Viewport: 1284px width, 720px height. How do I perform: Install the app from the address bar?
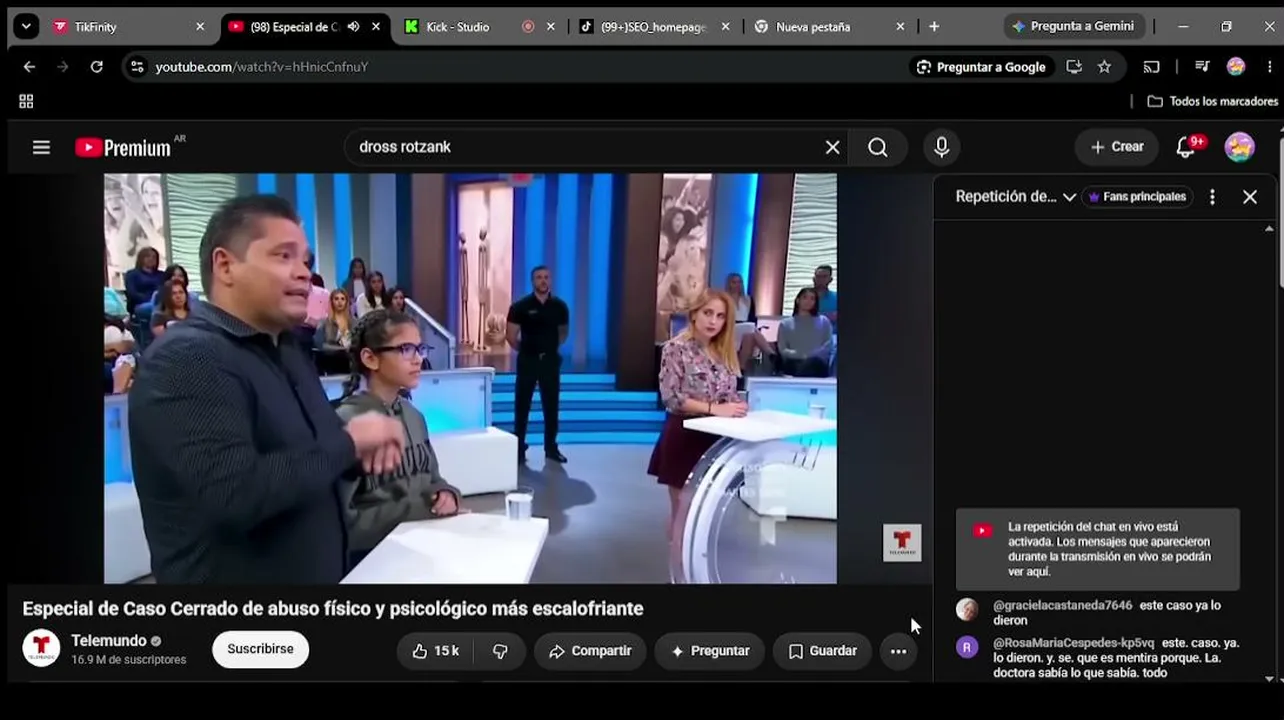click(x=1074, y=67)
